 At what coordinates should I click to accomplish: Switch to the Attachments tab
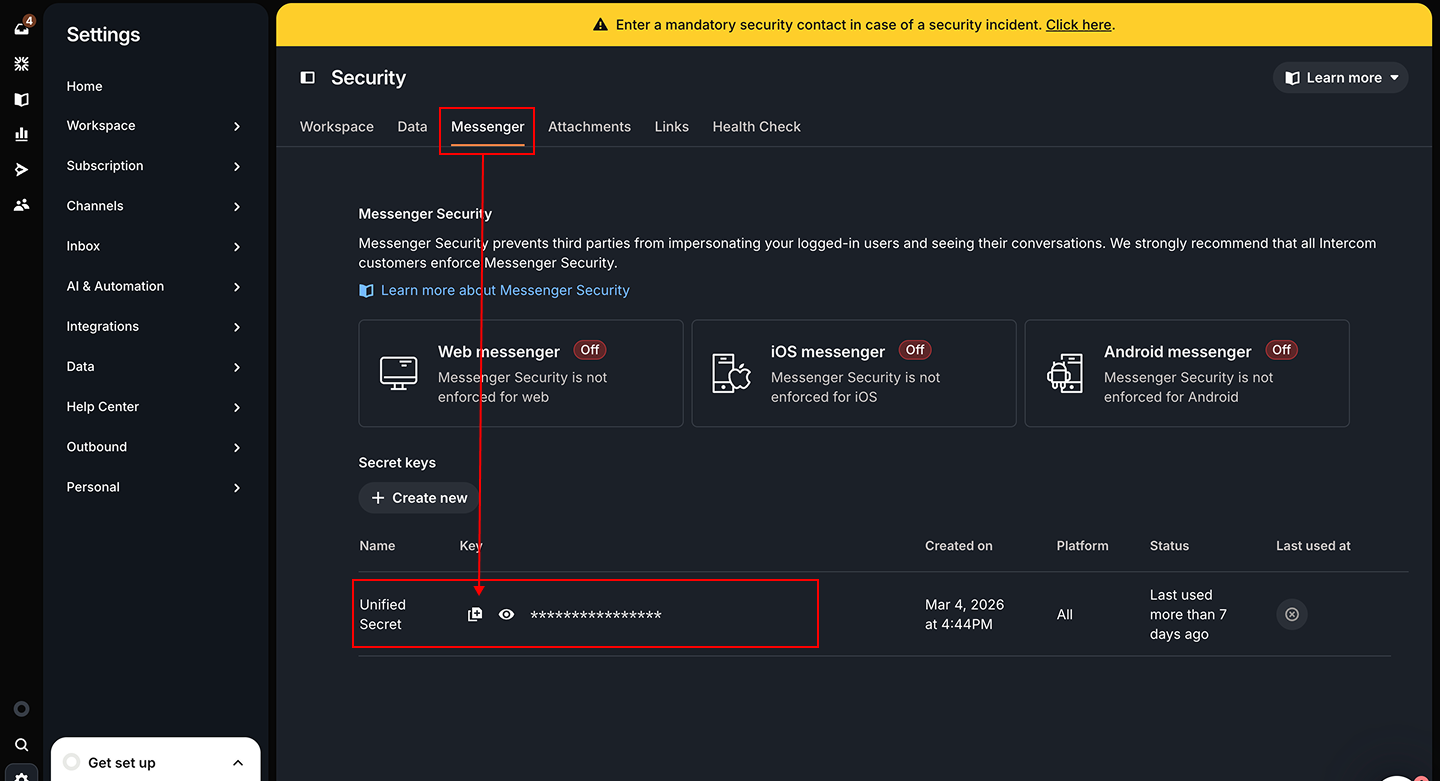point(590,127)
